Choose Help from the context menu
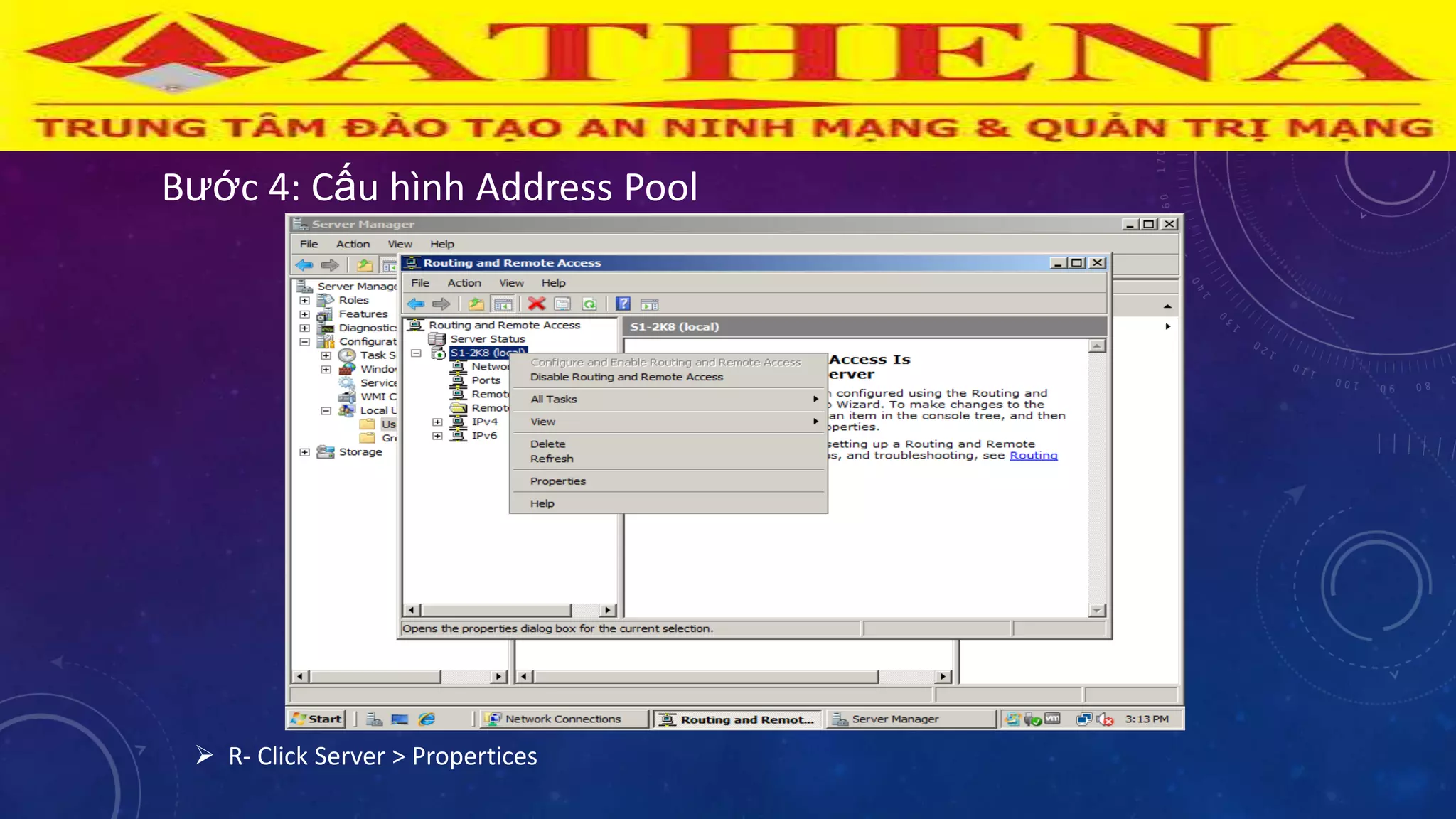The width and height of the screenshot is (1456, 819). (668, 503)
